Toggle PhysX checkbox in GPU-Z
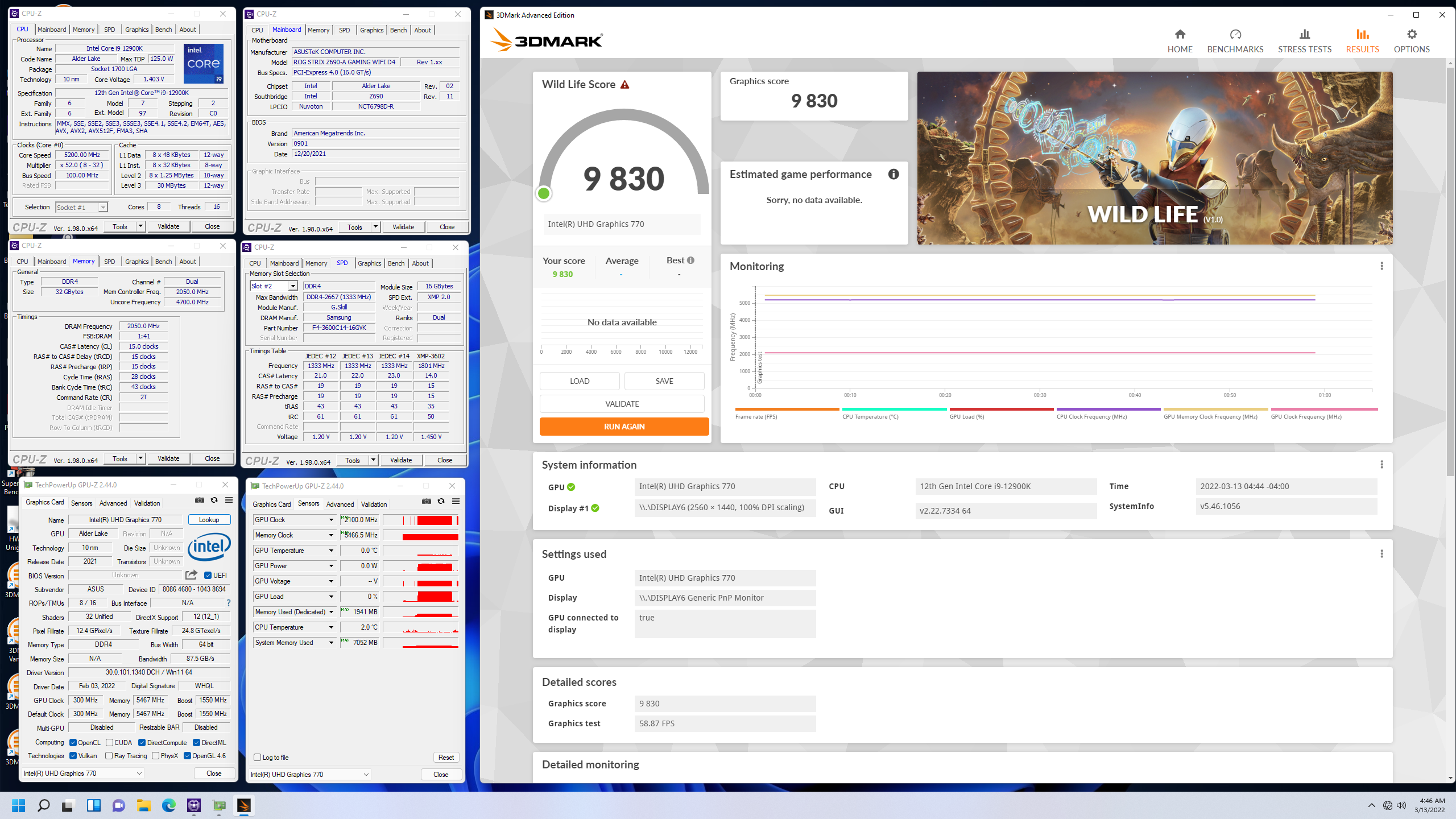Image resolution: width=1456 pixels, height=819 pixels. coord(155,755)
